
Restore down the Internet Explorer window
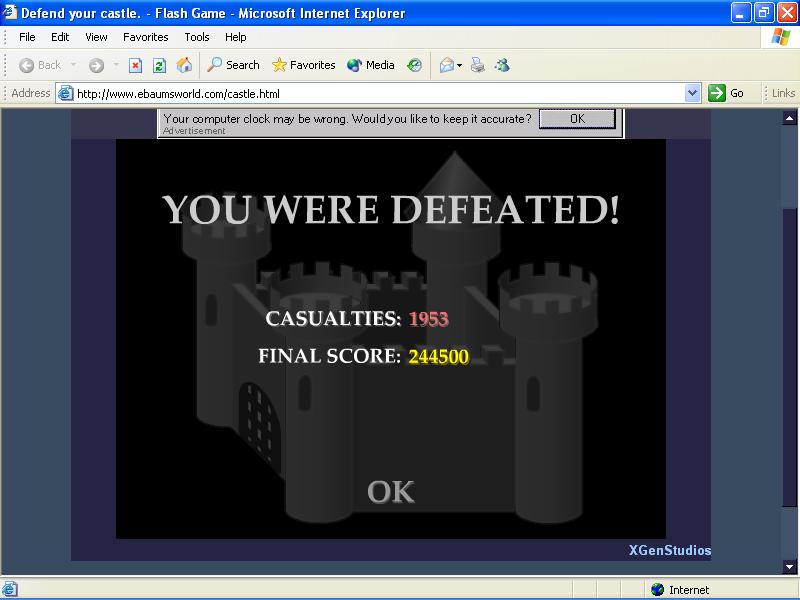pos(763,12)
